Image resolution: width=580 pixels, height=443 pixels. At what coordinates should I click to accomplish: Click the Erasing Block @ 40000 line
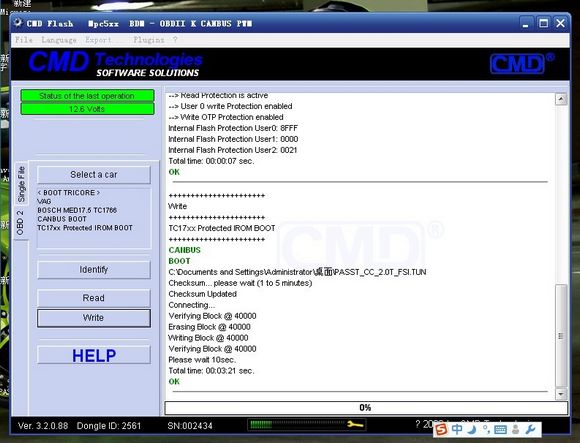point(209,327)
